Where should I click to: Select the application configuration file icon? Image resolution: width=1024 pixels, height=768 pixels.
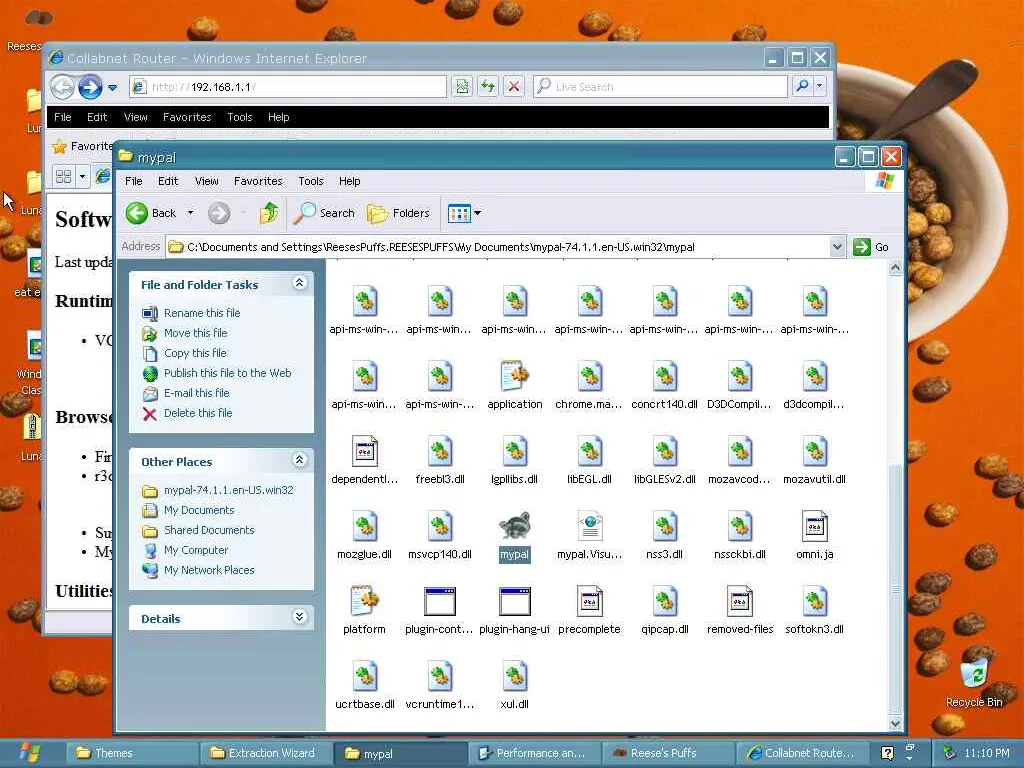coord(515,376)
